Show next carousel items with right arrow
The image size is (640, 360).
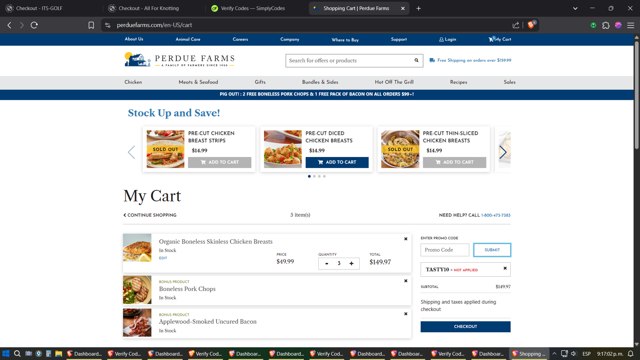tap(503, 152)
